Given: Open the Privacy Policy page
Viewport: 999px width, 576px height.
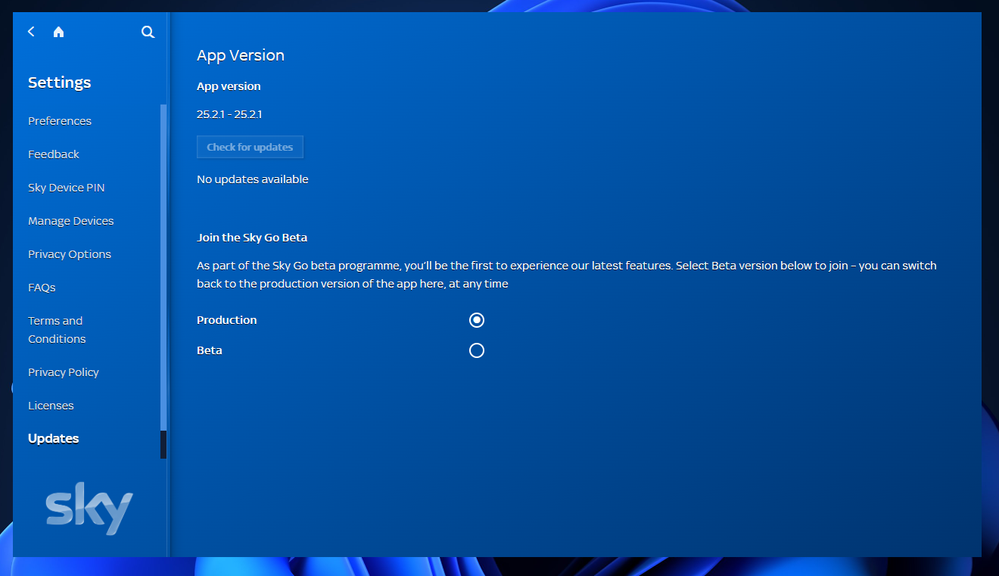Looking at the screenshot, I should point(63,372).
